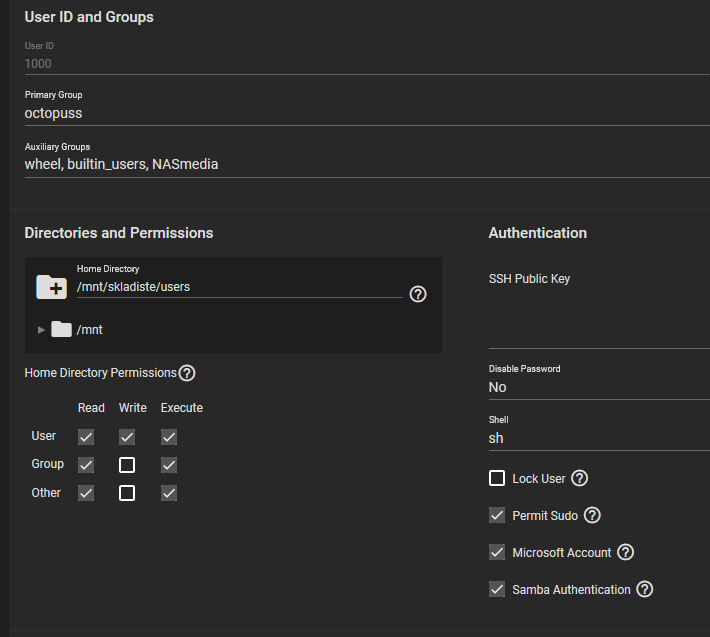This screenshot has width=710, height=637.
Task: Enable Group Write permission
Action: (127, 465)
